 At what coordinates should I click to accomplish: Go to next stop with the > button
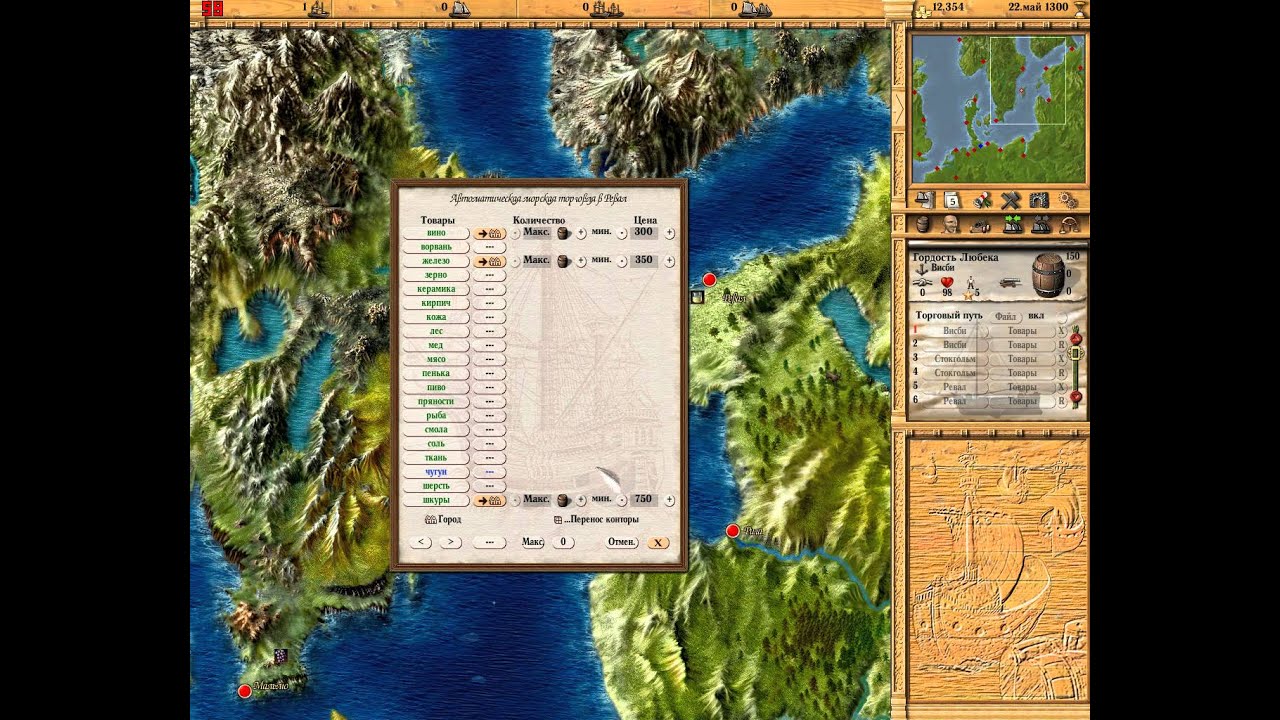[x=451, y=542]
